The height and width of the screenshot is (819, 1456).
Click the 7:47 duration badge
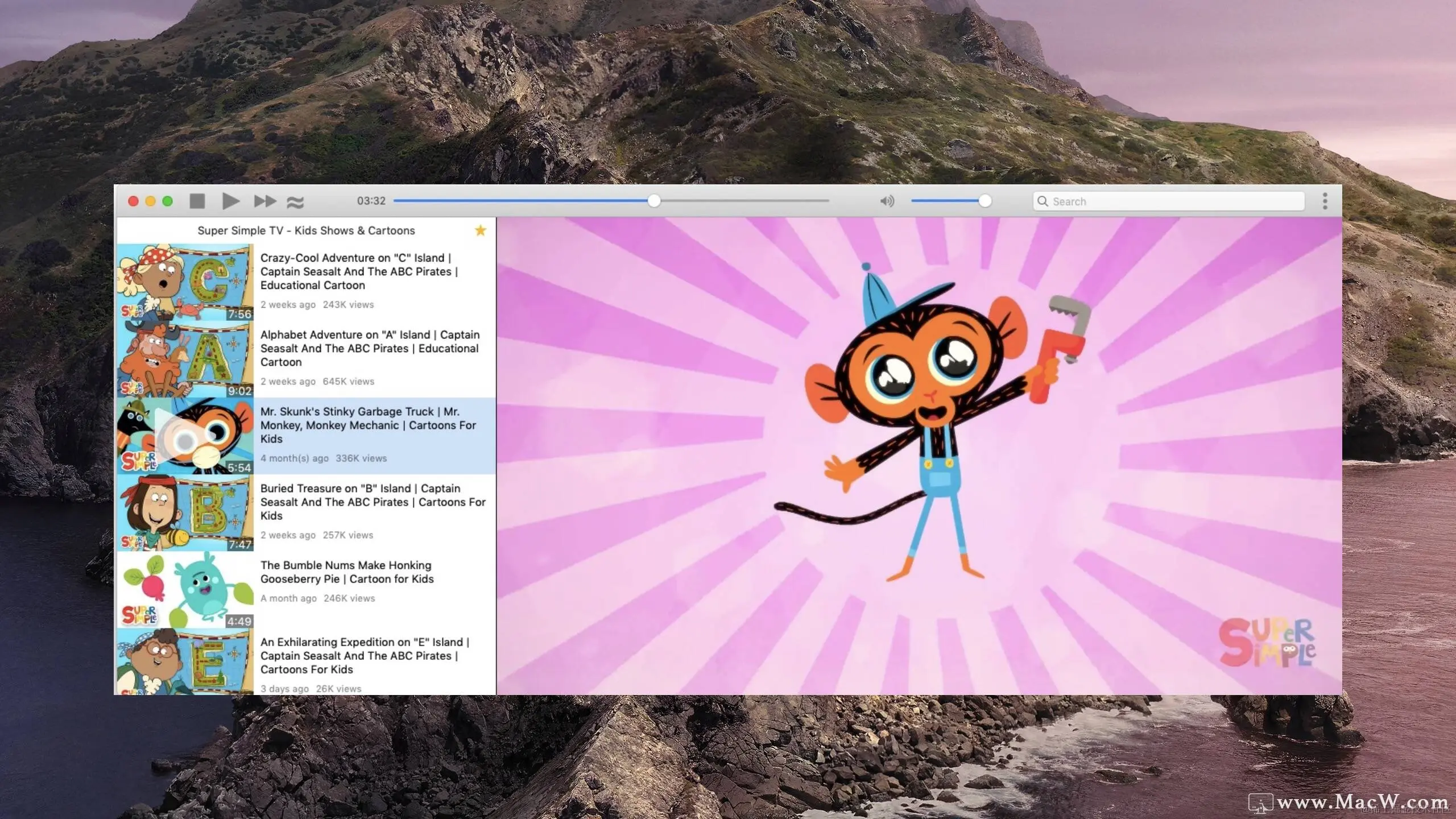click(239, 544)
